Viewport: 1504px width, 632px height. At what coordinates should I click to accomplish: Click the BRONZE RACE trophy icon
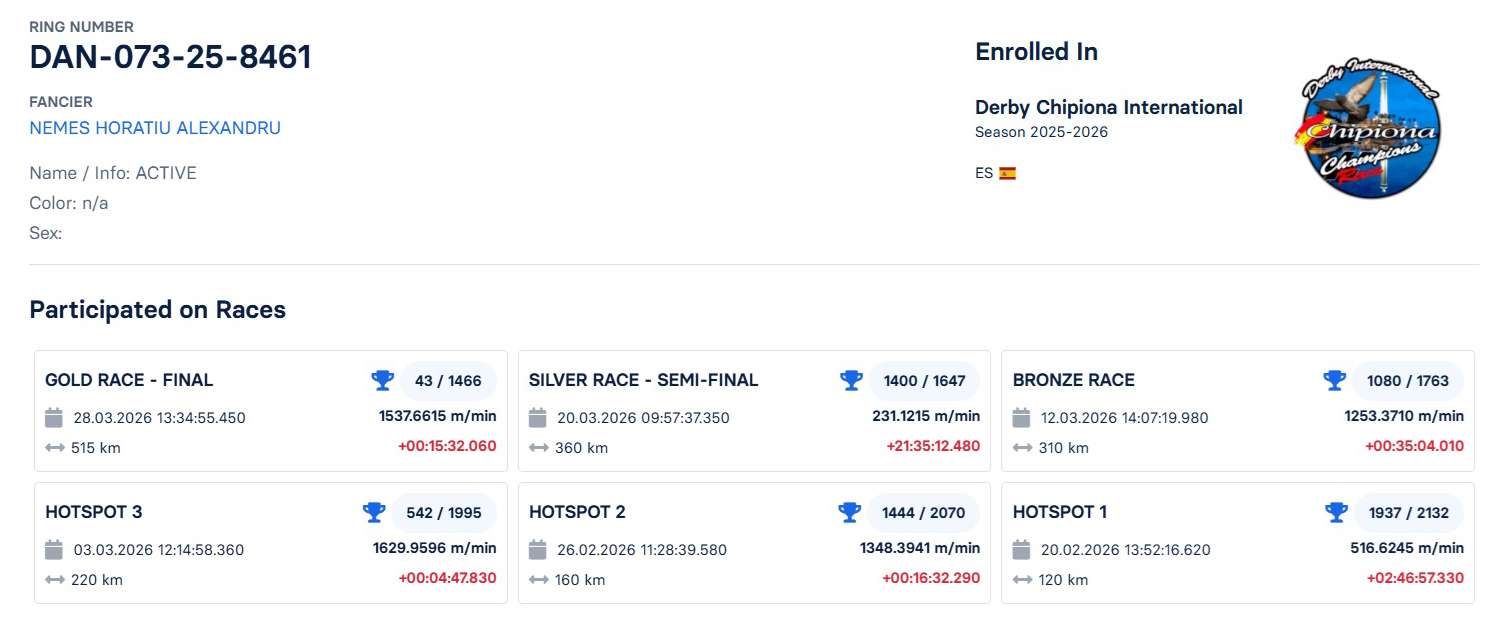(x=1334, y=380)
